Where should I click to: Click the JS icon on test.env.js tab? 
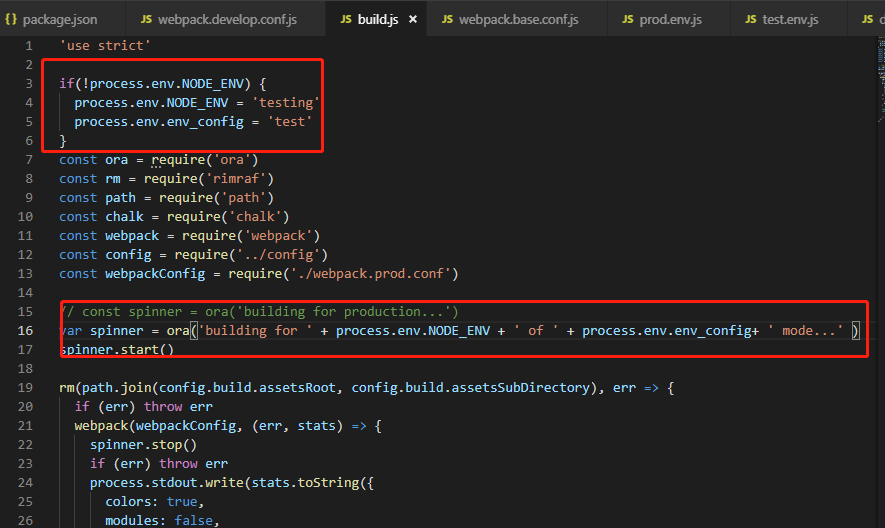point(751,19)
